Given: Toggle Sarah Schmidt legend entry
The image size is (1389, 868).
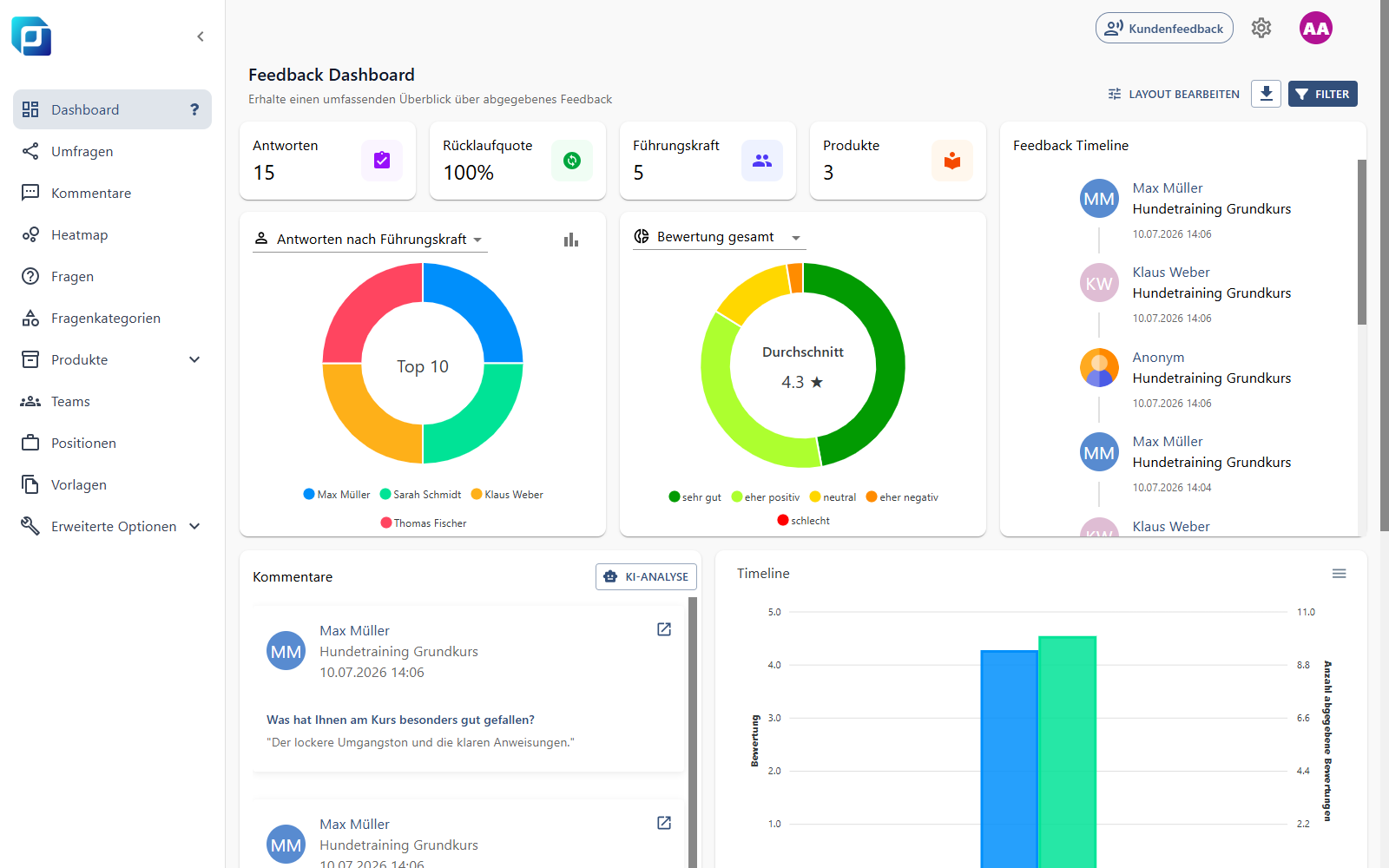Looking at the screenshot, I should point(420,495).
